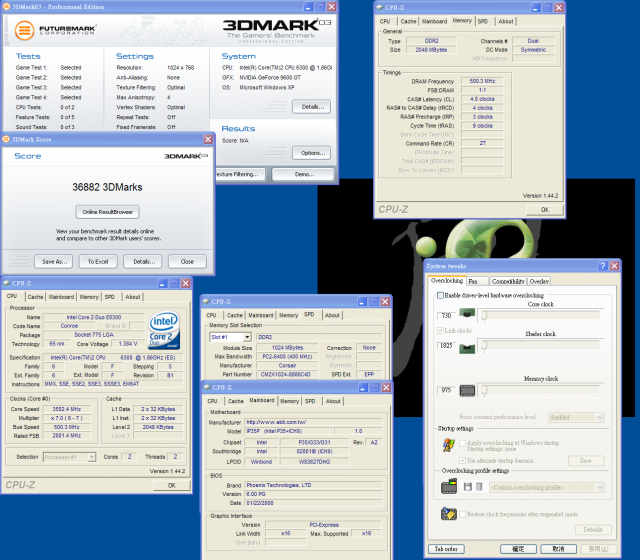Click the 3DMark03 logo in the Score window
This screenshot has width=640, height=560.
tap(186, 156)
